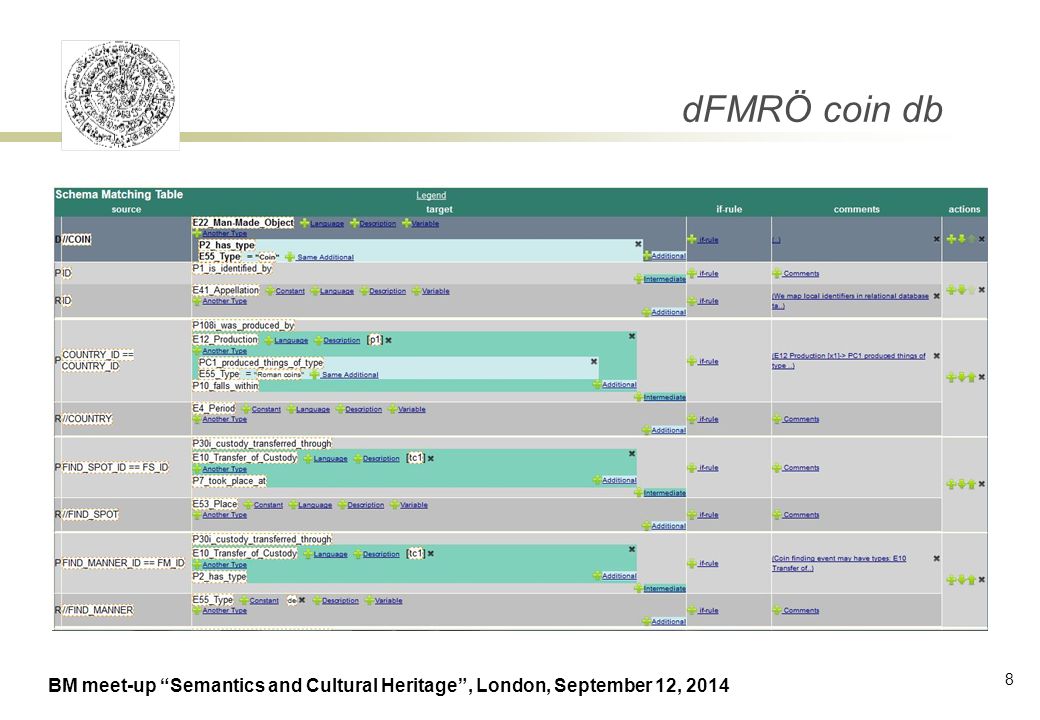Add Variable to E41_Appellation
Viewport: 1040px width, 720px height.
(430, 291)
